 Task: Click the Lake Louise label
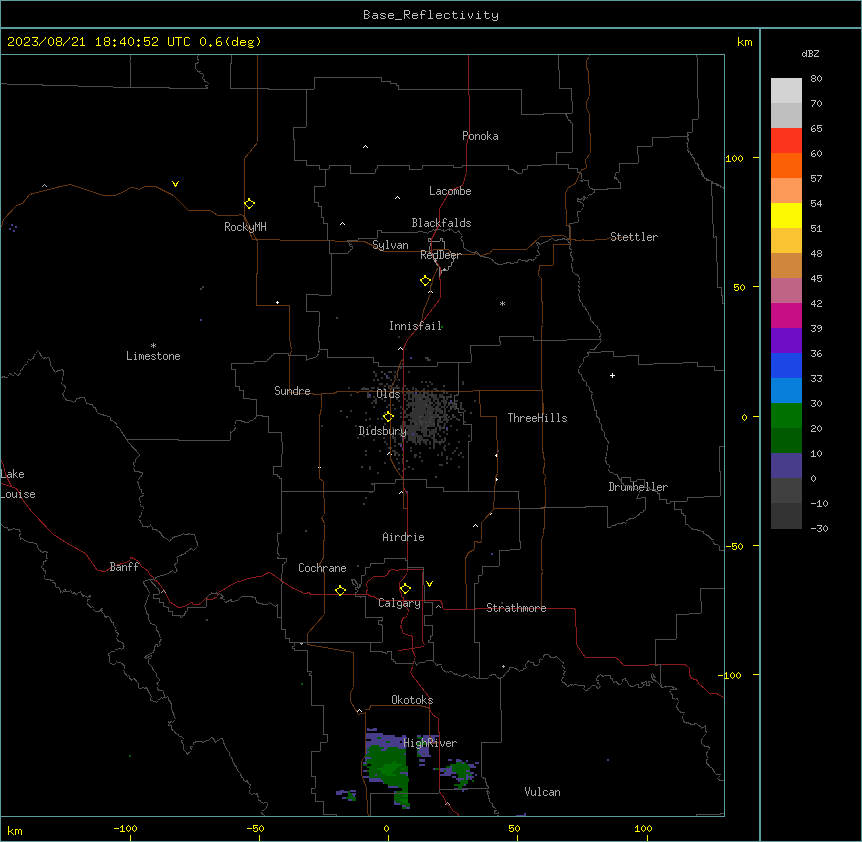(18, 484)
